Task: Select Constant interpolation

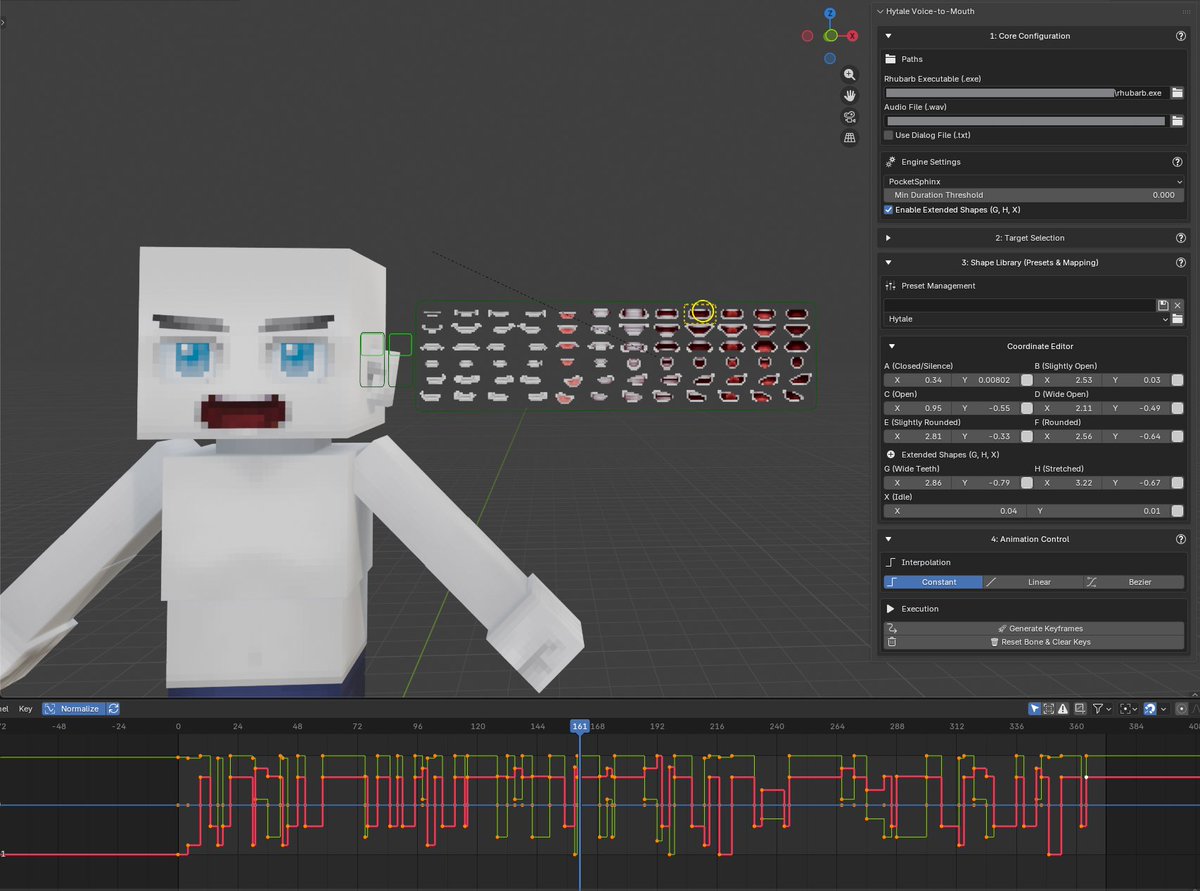Action: (933, 582)
